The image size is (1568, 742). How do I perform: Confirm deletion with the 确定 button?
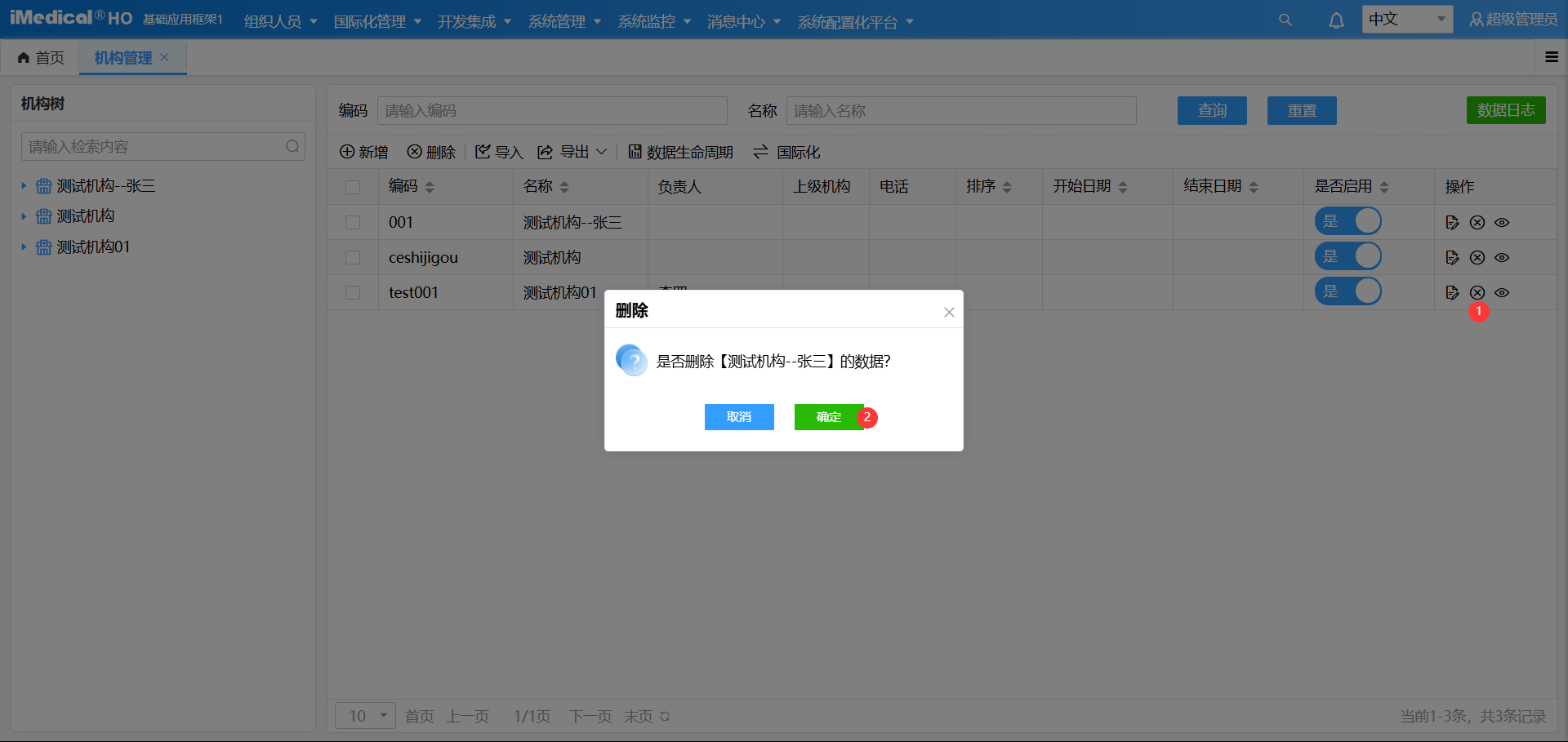pos(828,417)
